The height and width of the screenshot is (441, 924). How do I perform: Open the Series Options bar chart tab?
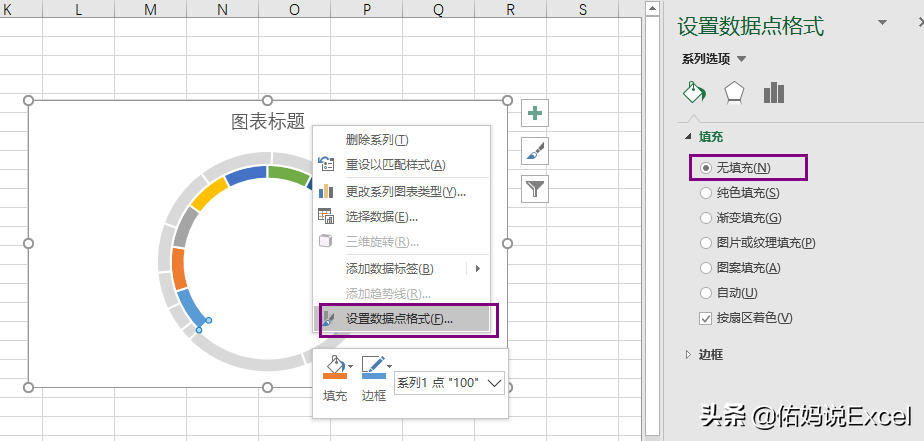coord(774,93)
